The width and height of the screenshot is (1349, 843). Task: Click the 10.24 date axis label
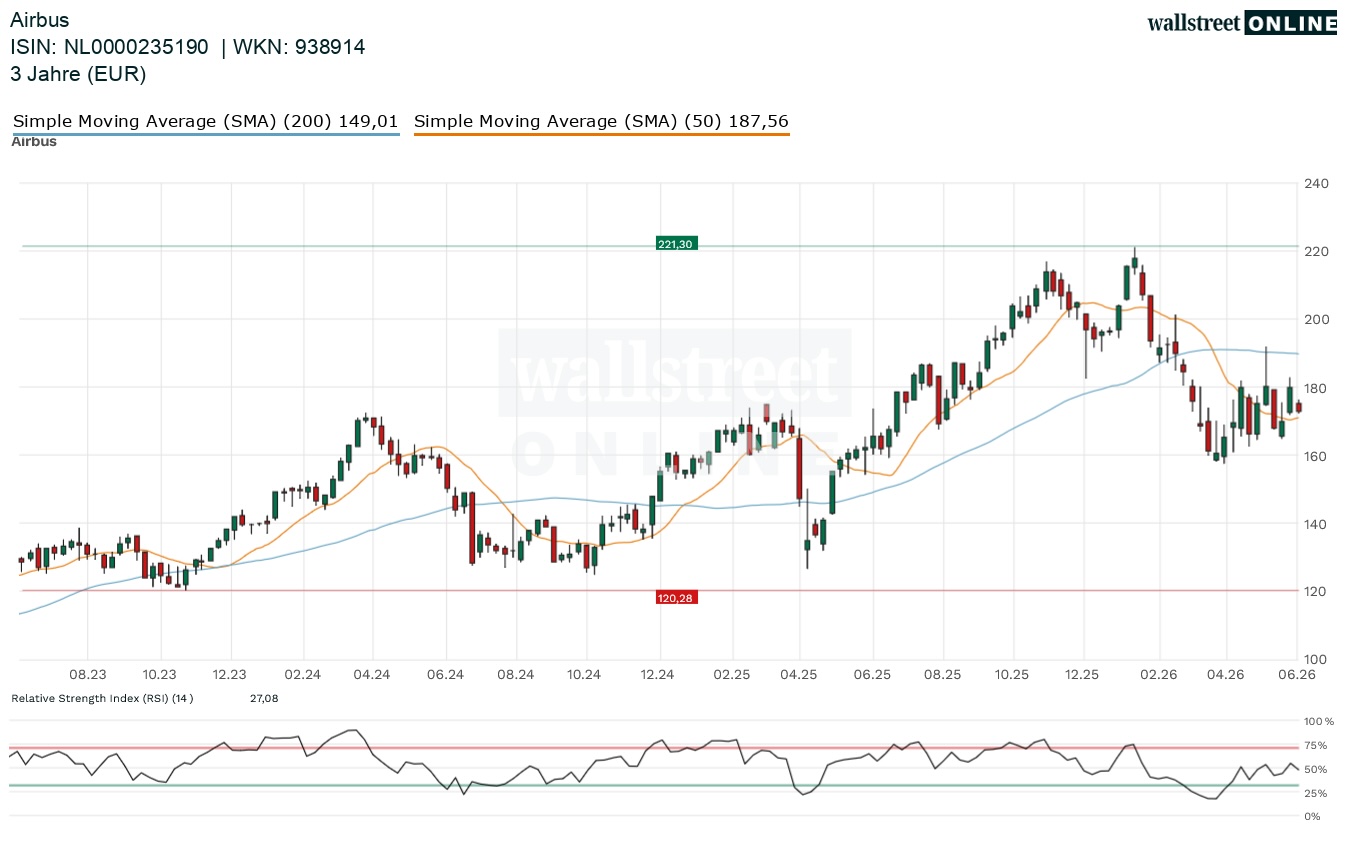585,675
